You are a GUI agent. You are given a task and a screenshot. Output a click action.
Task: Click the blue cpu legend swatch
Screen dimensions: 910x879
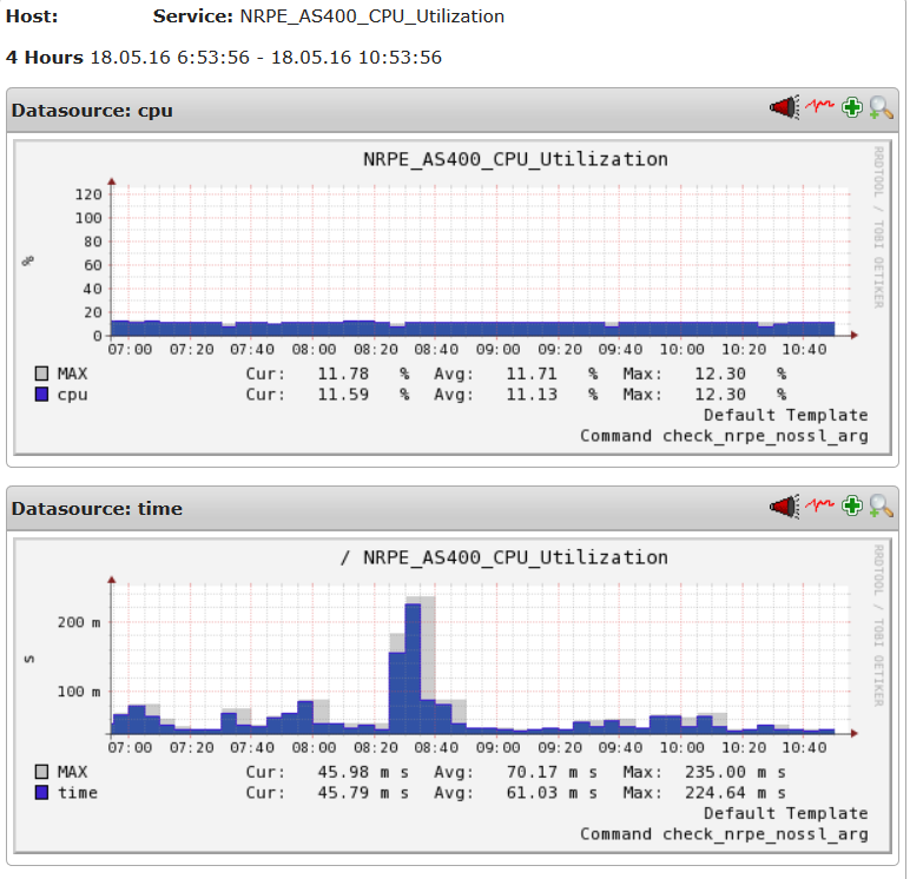pyautogui.click(x=41, y=395)
